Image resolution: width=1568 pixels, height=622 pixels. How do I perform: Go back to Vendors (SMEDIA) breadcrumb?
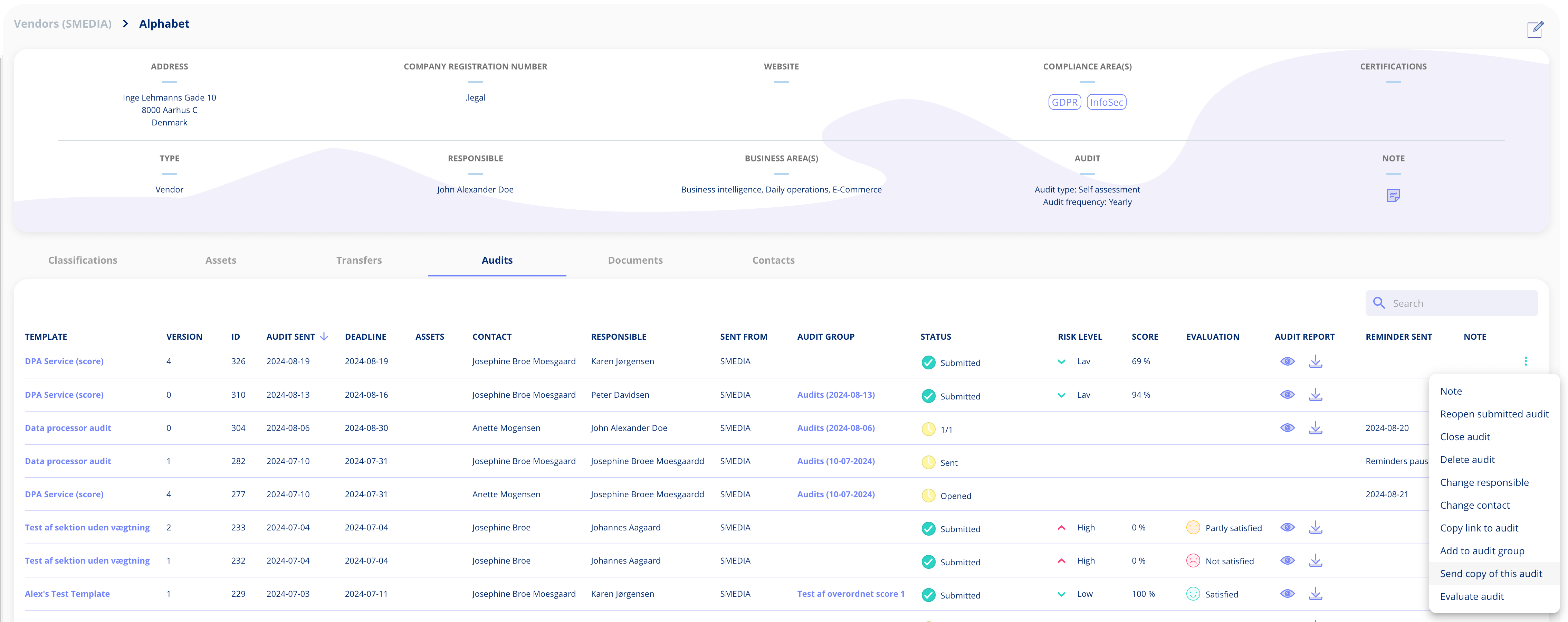(x=63, y=24)
